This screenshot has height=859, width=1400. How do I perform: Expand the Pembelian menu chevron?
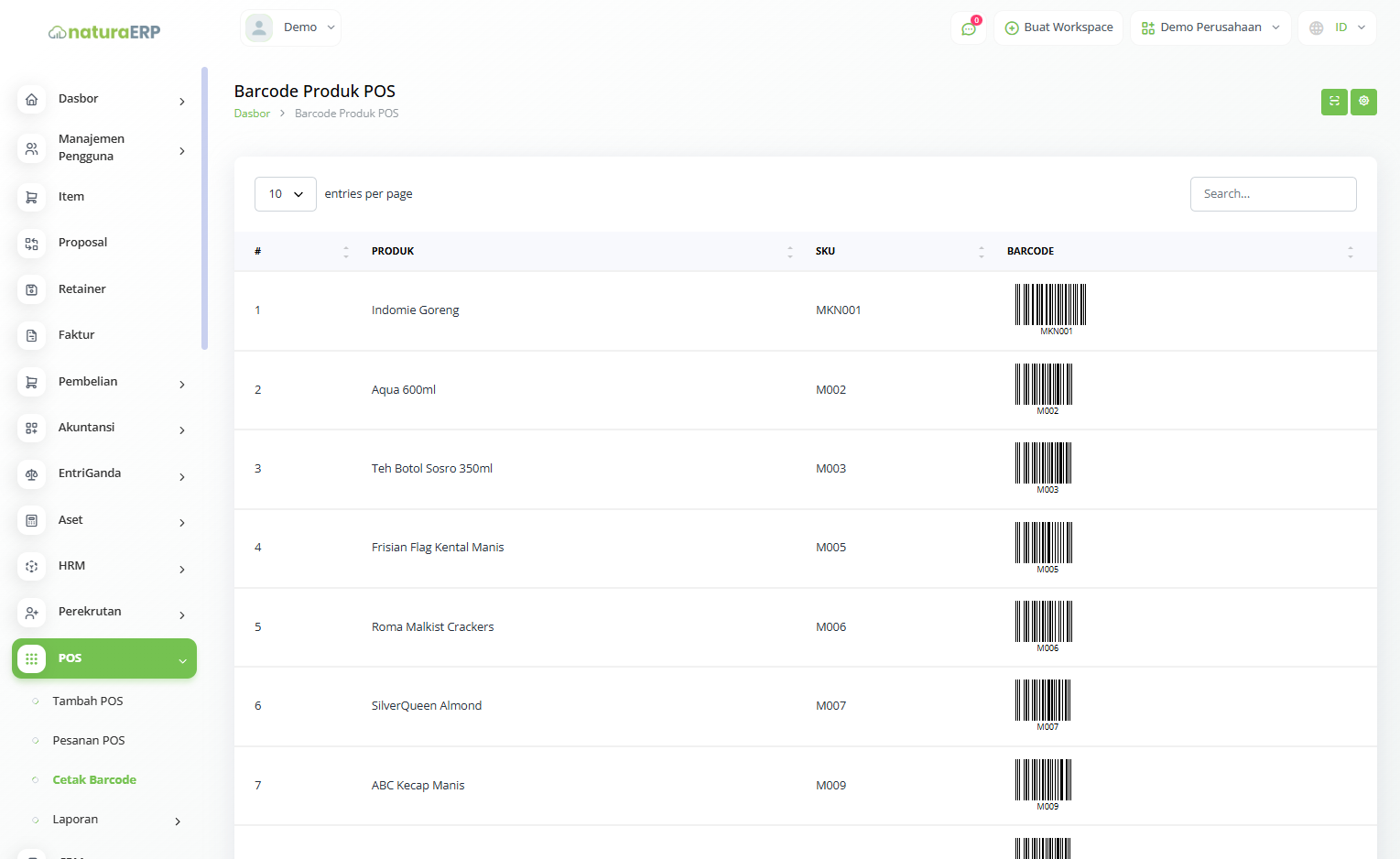click(x=182, y=385)
